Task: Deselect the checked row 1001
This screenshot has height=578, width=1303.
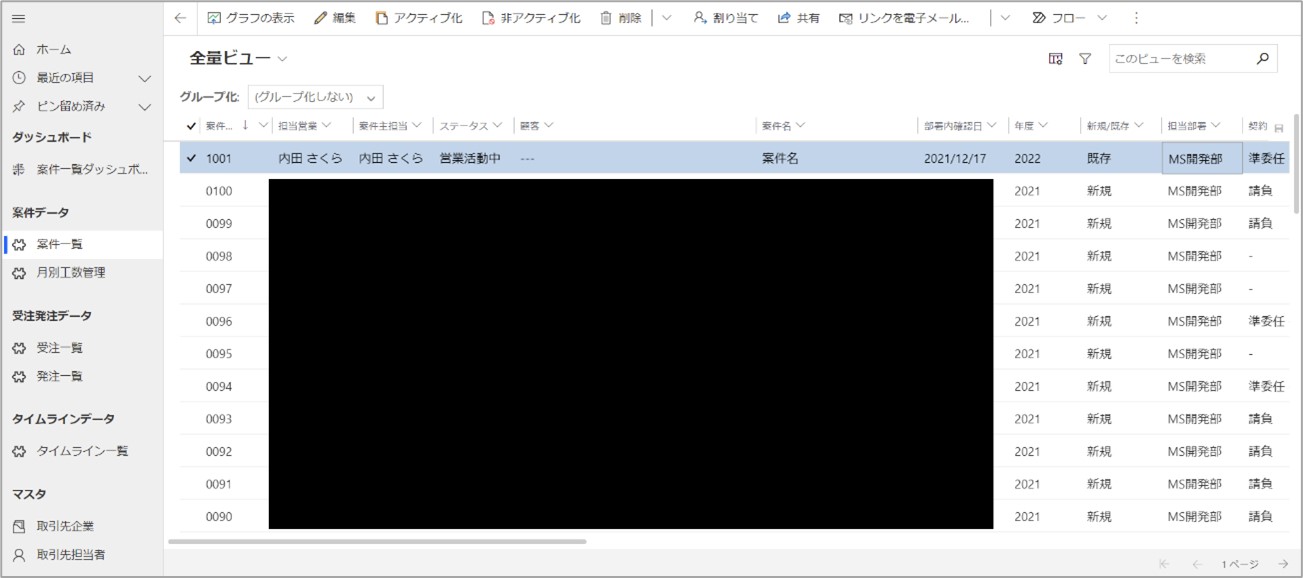Action: (x=192, y=158)
